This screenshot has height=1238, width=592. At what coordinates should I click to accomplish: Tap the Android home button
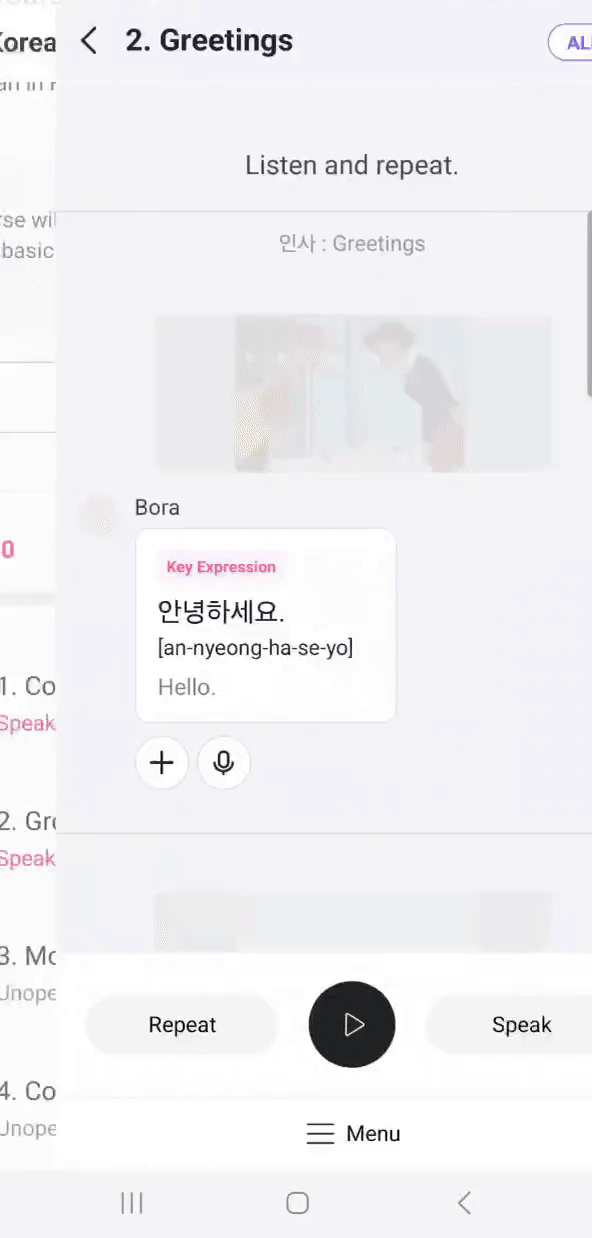tap(297, 1203)
